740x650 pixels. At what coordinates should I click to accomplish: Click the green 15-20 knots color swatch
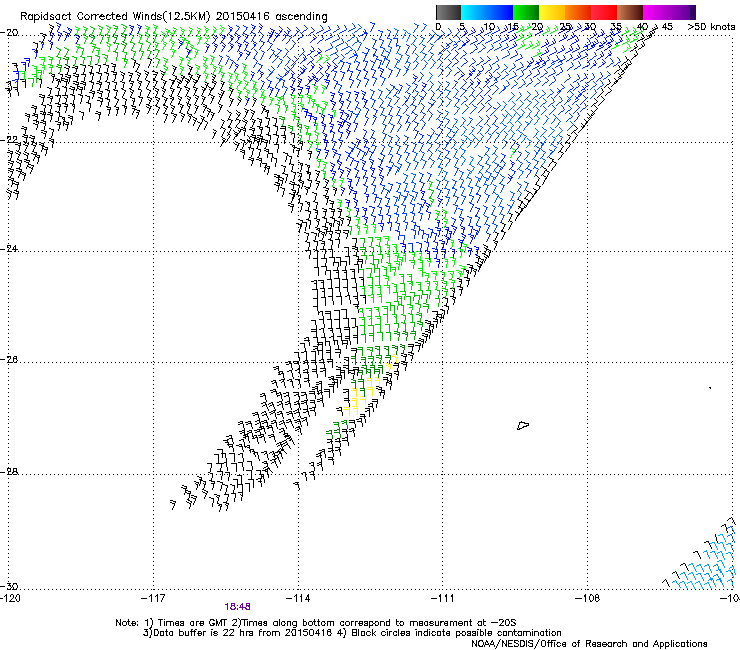(526, 12)
